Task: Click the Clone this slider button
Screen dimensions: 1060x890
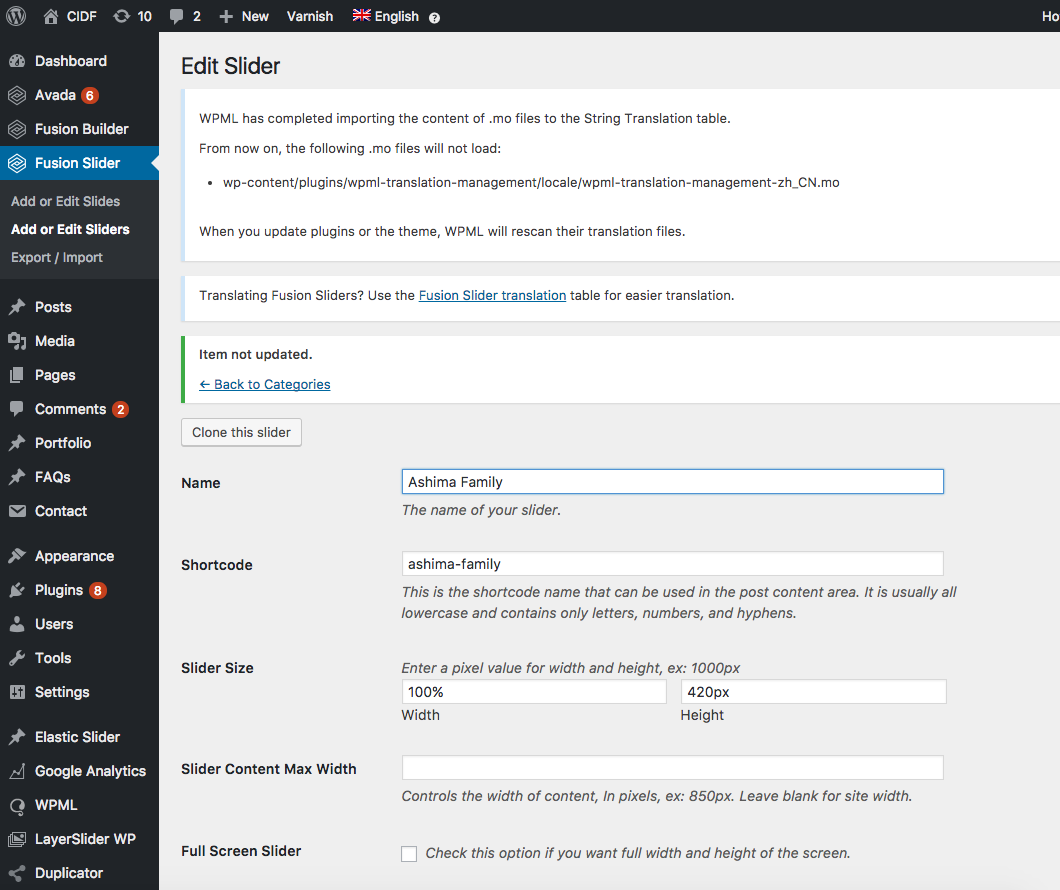Action: [241, 432]
